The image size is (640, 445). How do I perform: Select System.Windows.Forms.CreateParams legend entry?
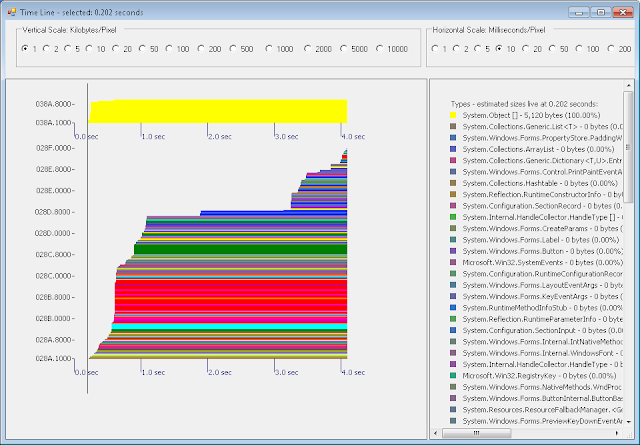point(542,228)
